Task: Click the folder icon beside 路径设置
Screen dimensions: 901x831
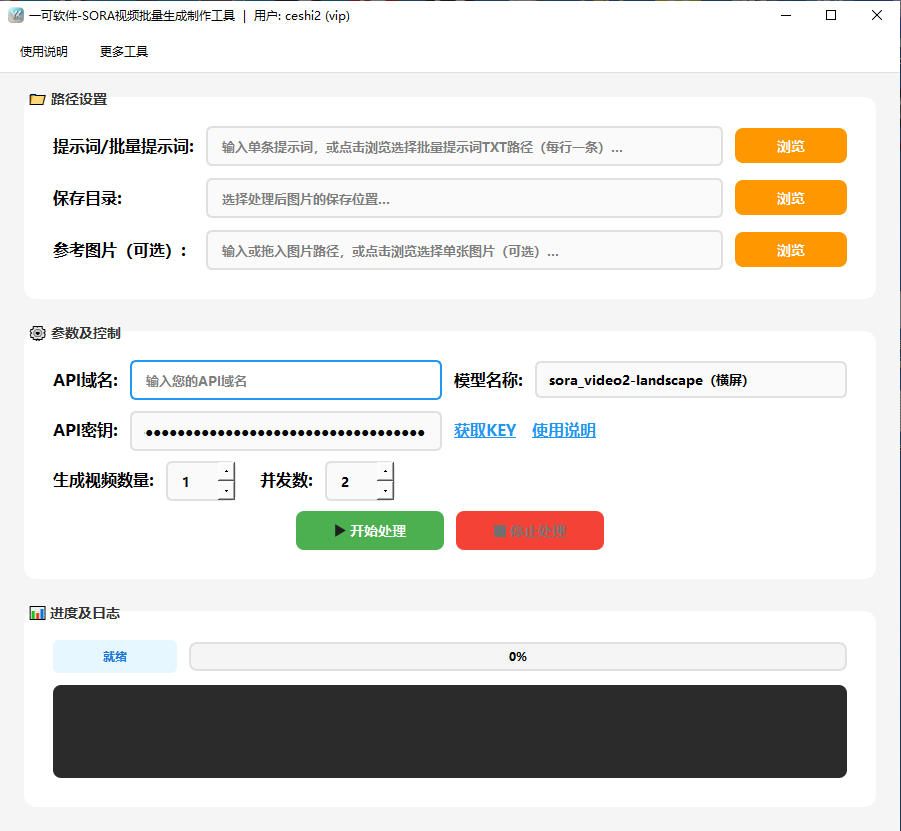Action: pos(37,99)
